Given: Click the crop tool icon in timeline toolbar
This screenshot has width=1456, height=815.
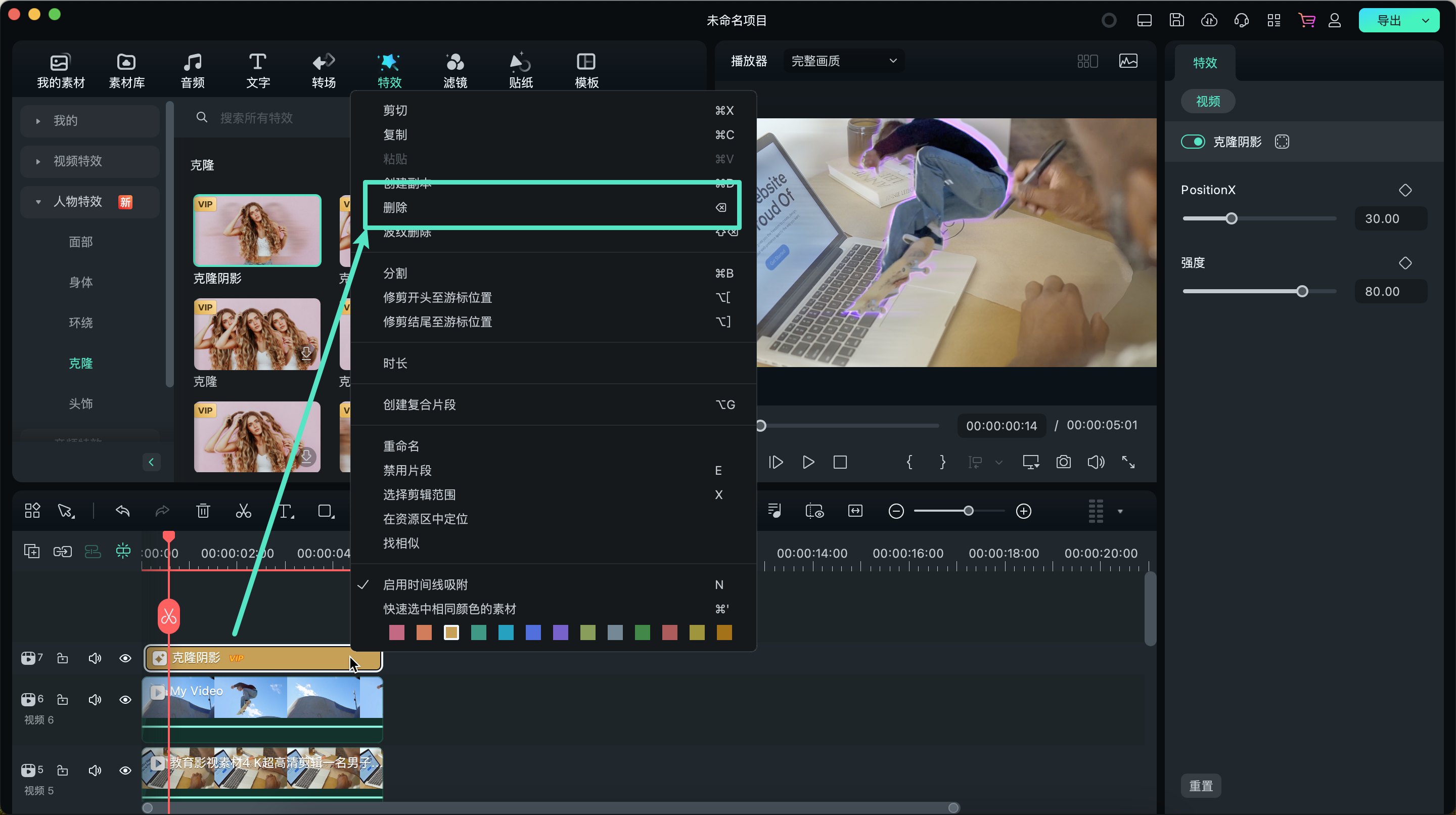Looking at the screenshot, I should click(x=326, y=511).
